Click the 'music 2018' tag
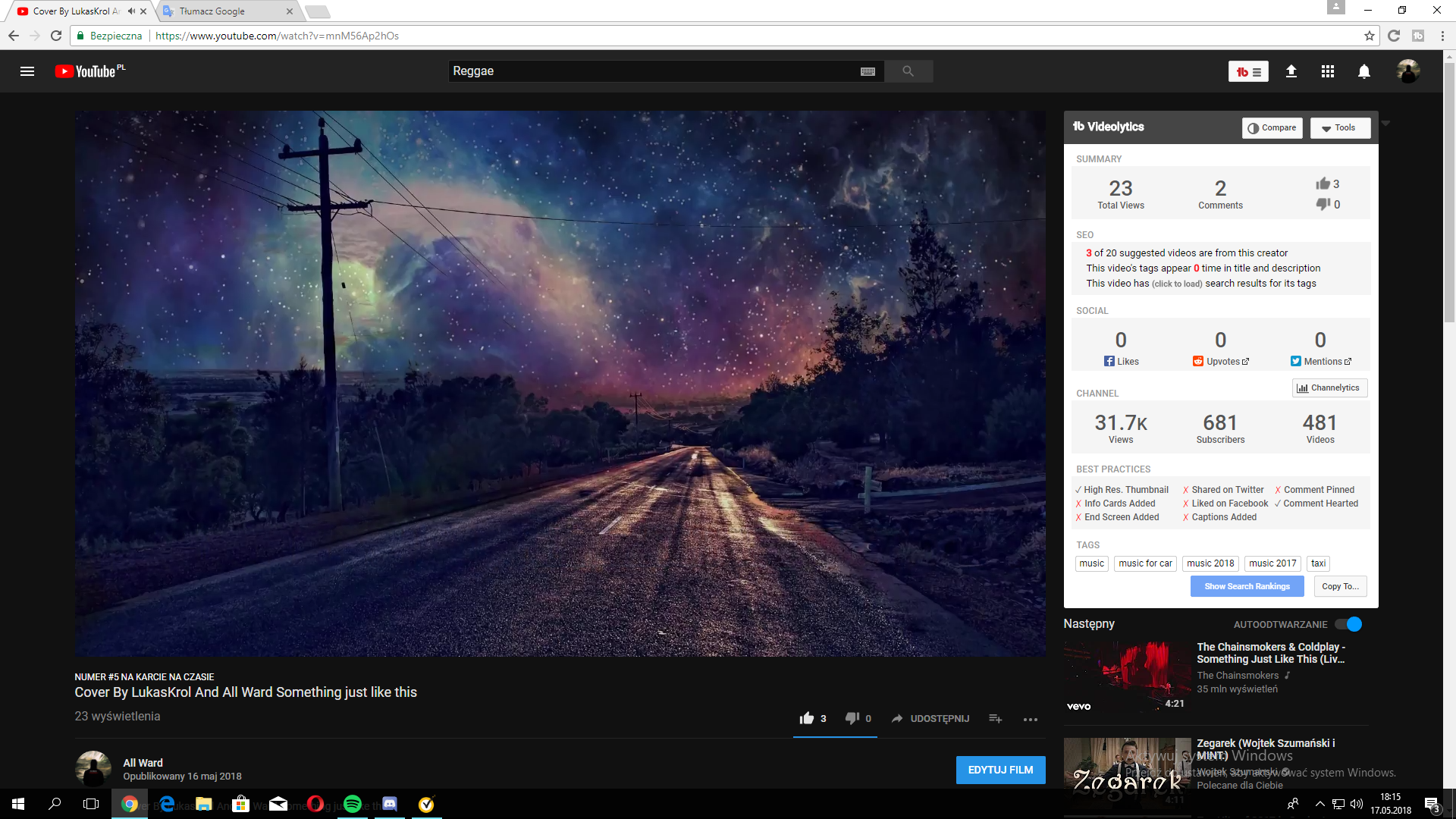Image resolution: width=1456 pixels, height=819 pixels. (x=1210, y=563)
